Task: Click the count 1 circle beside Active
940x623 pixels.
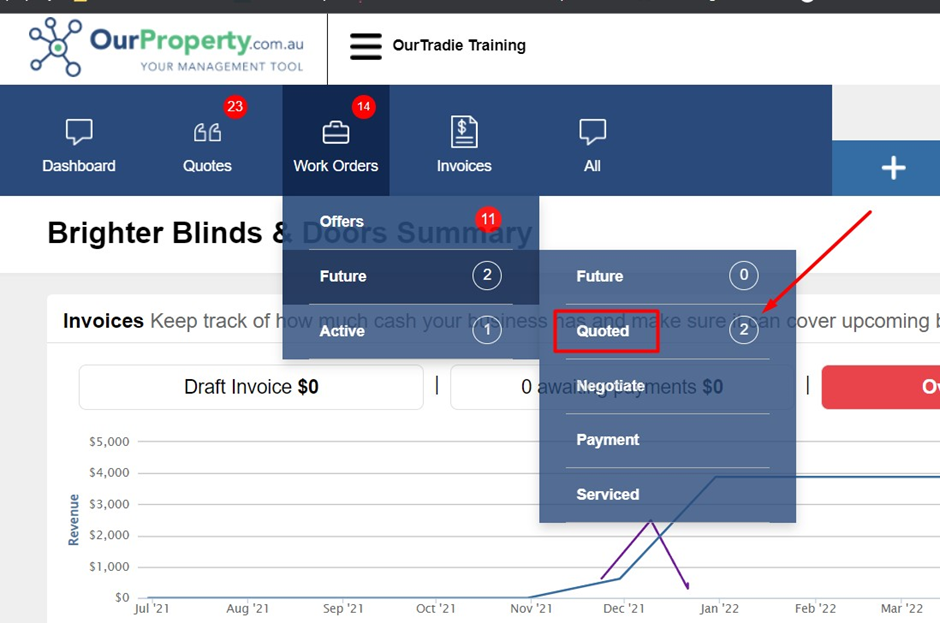Action: click(x=487, y=330)
